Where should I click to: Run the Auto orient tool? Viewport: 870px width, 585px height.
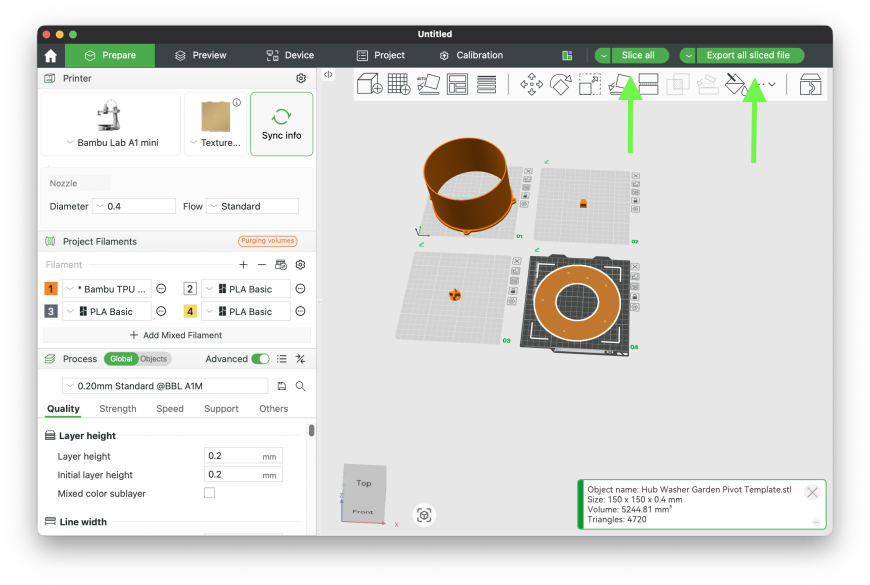[428, 84]
